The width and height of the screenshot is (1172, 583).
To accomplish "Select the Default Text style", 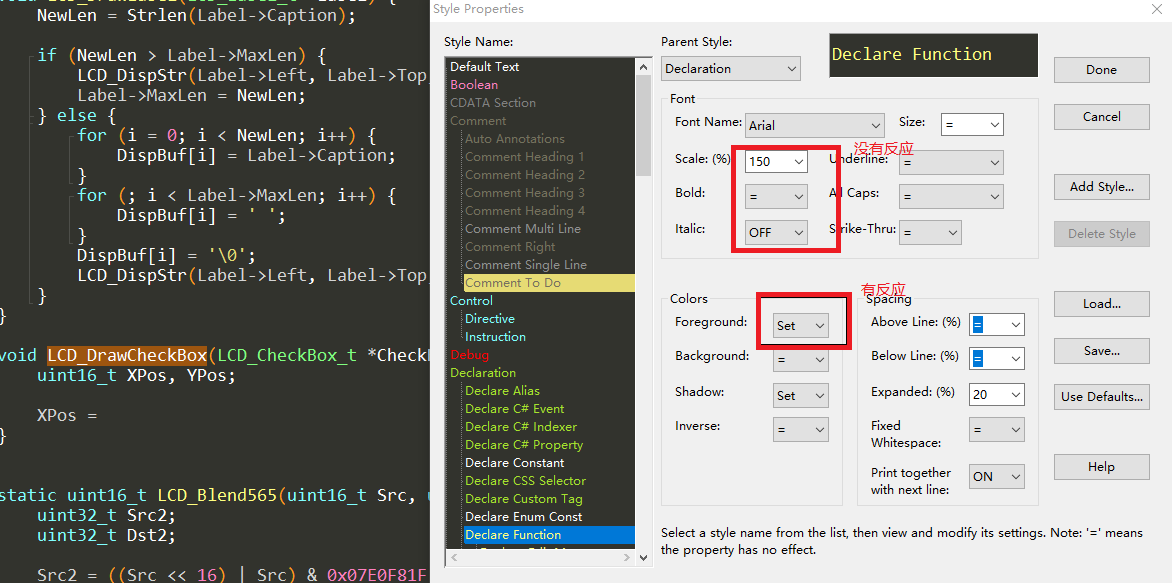I will [x=484, y=67].
